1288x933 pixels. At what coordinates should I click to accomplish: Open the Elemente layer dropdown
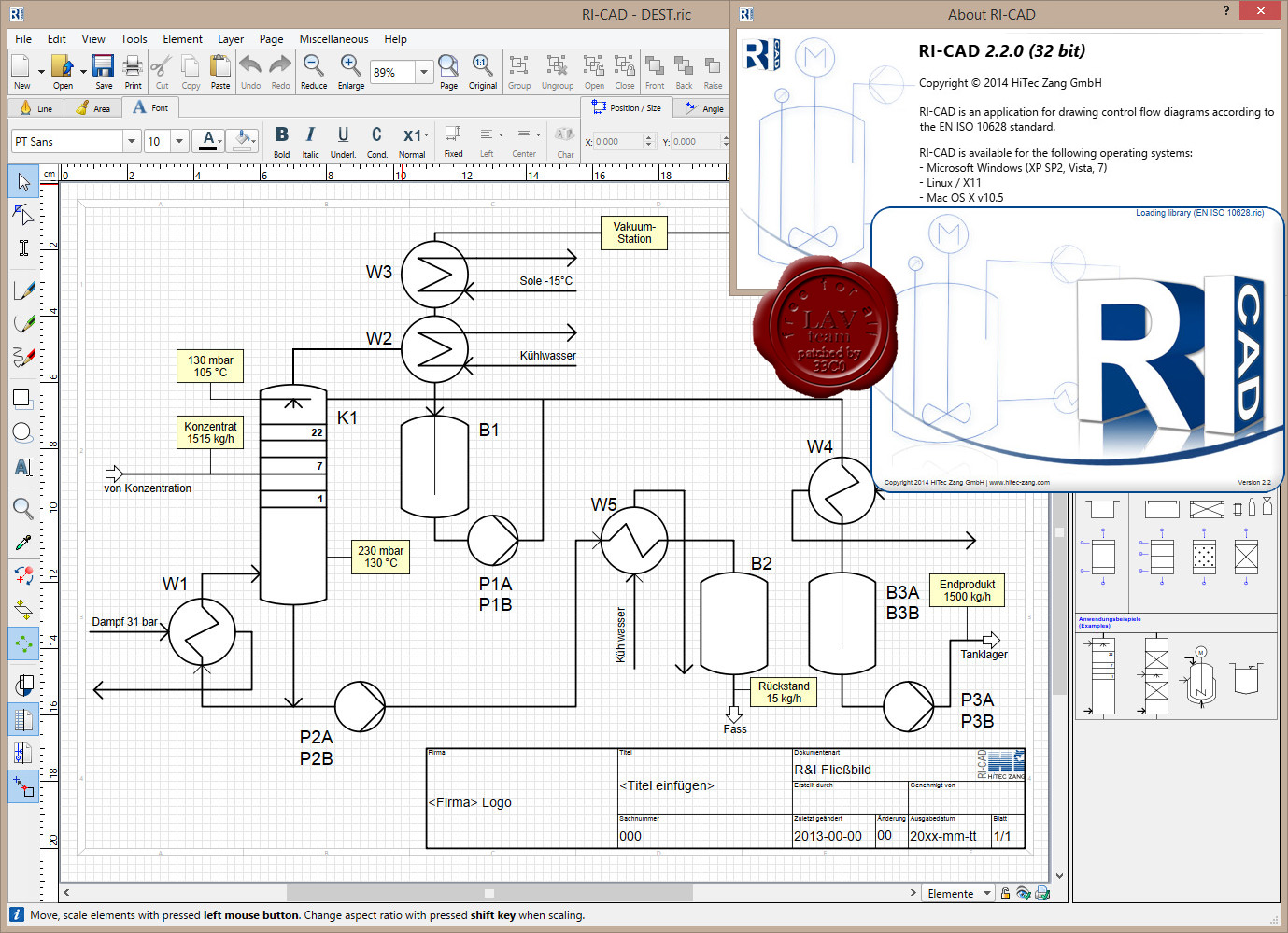point(958,894)
